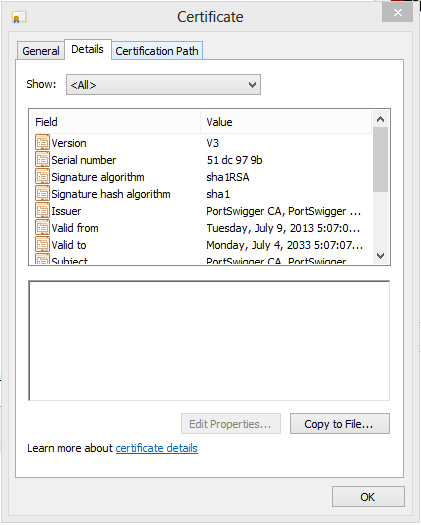Select the Serial number field icon
The height and width of the screenshot is (525, 421).
pyautogui.click(x=42, y=160)
